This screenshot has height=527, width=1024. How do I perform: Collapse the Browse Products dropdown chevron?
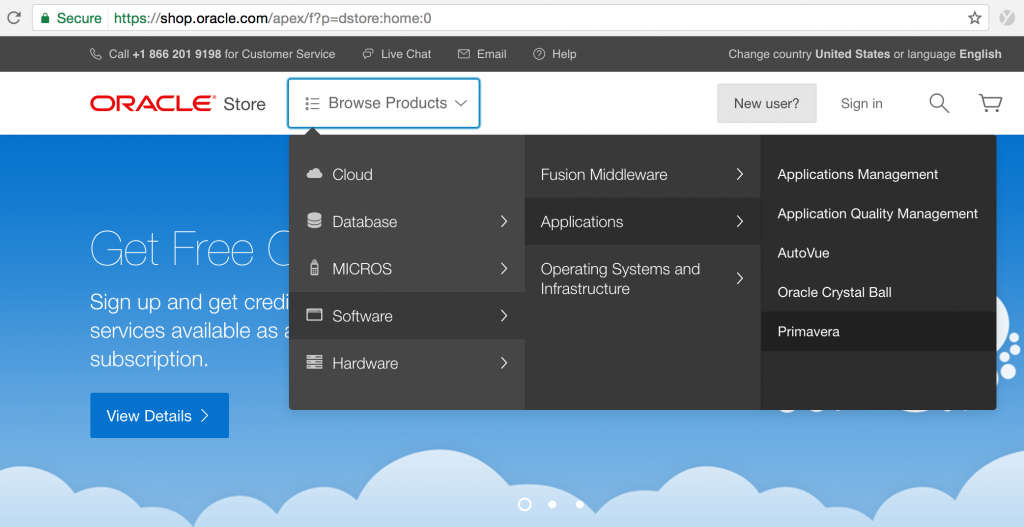[x=461, y=103]
